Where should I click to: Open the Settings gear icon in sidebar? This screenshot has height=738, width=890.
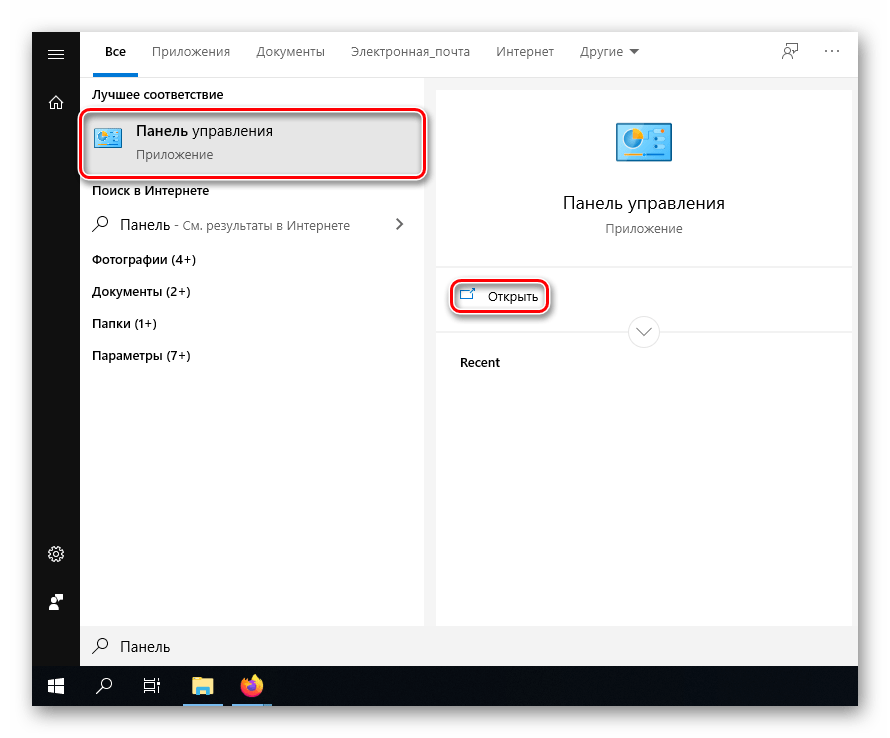(x=56, y=554)
